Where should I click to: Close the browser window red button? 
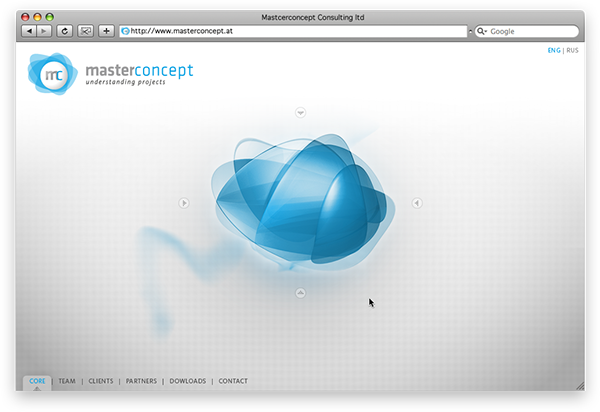[25, 17]
